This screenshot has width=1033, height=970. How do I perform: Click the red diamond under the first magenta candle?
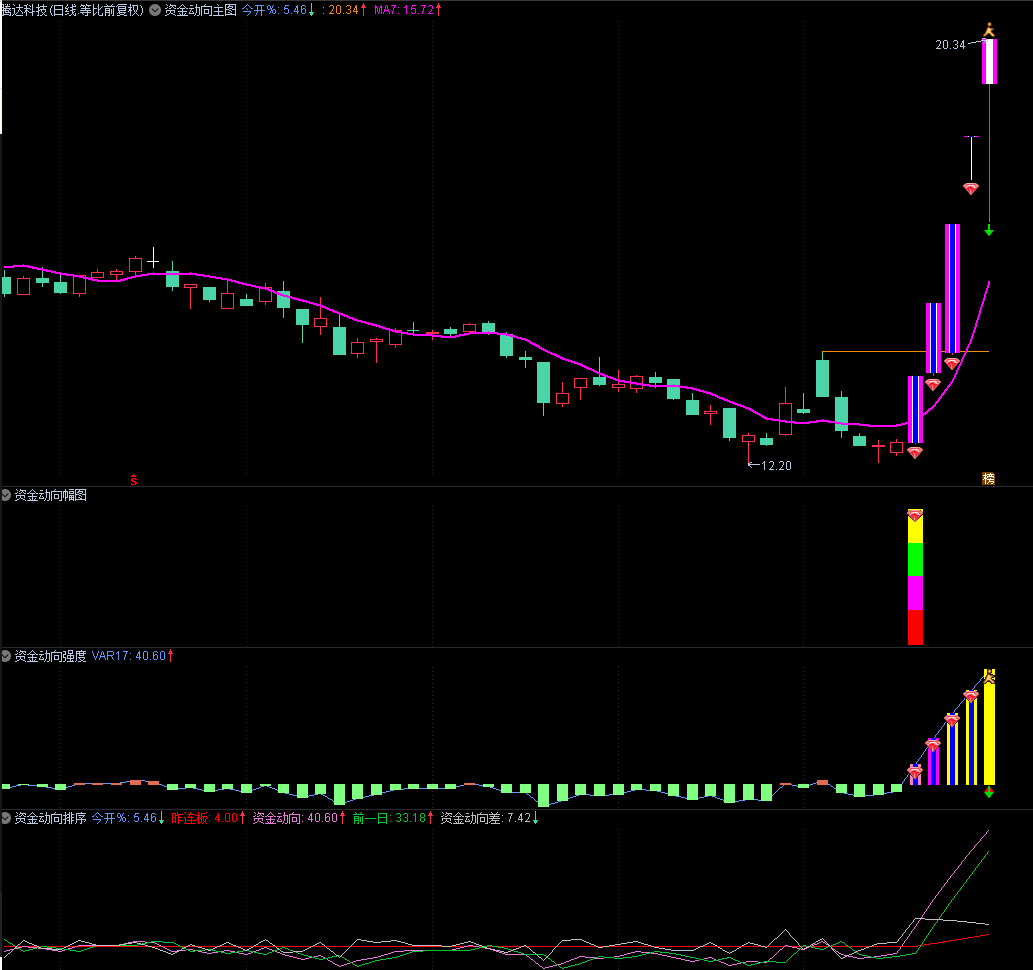(x=914, y=453)
